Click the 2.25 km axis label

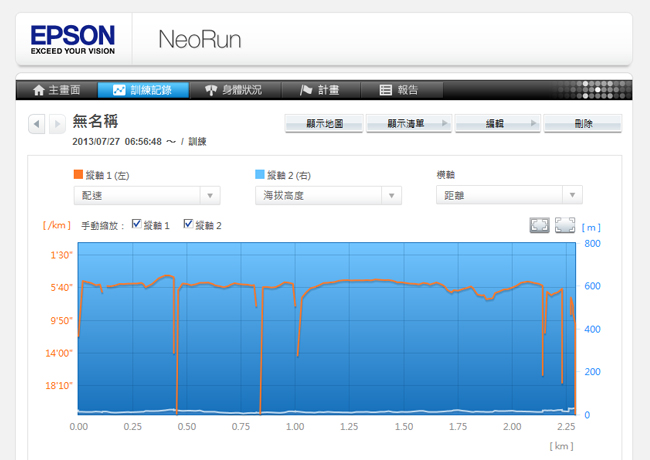pyautogui.click(x=566, y=426)
